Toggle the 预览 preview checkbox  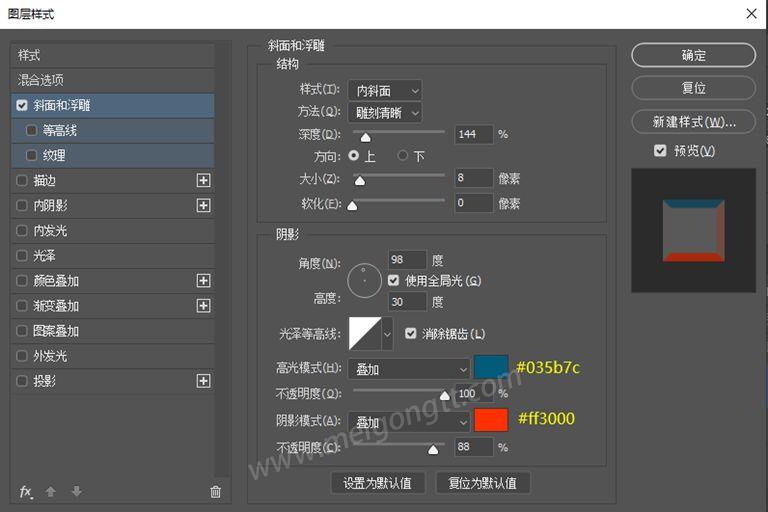pos(660,150)
